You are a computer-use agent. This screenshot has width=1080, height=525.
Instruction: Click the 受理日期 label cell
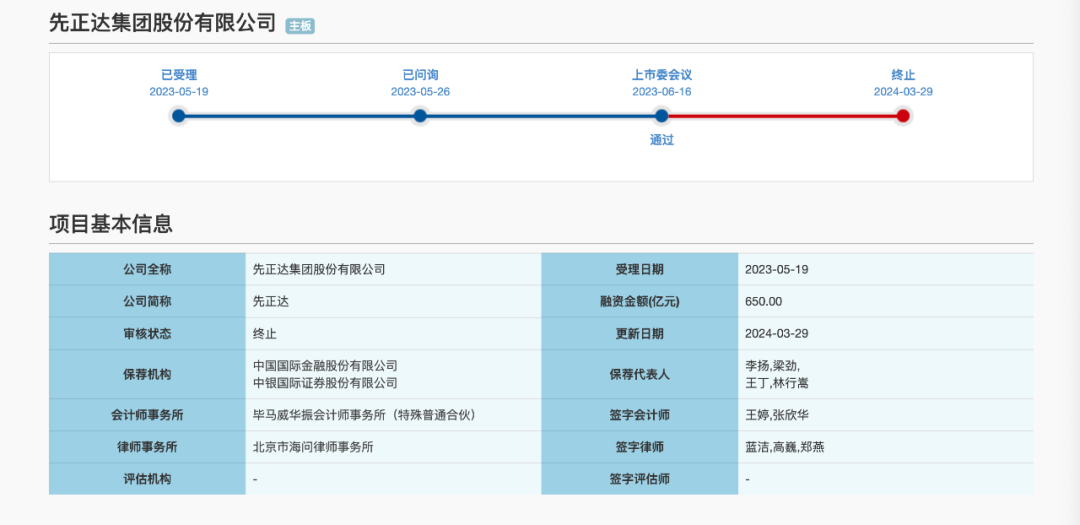(x=640, y=269)
